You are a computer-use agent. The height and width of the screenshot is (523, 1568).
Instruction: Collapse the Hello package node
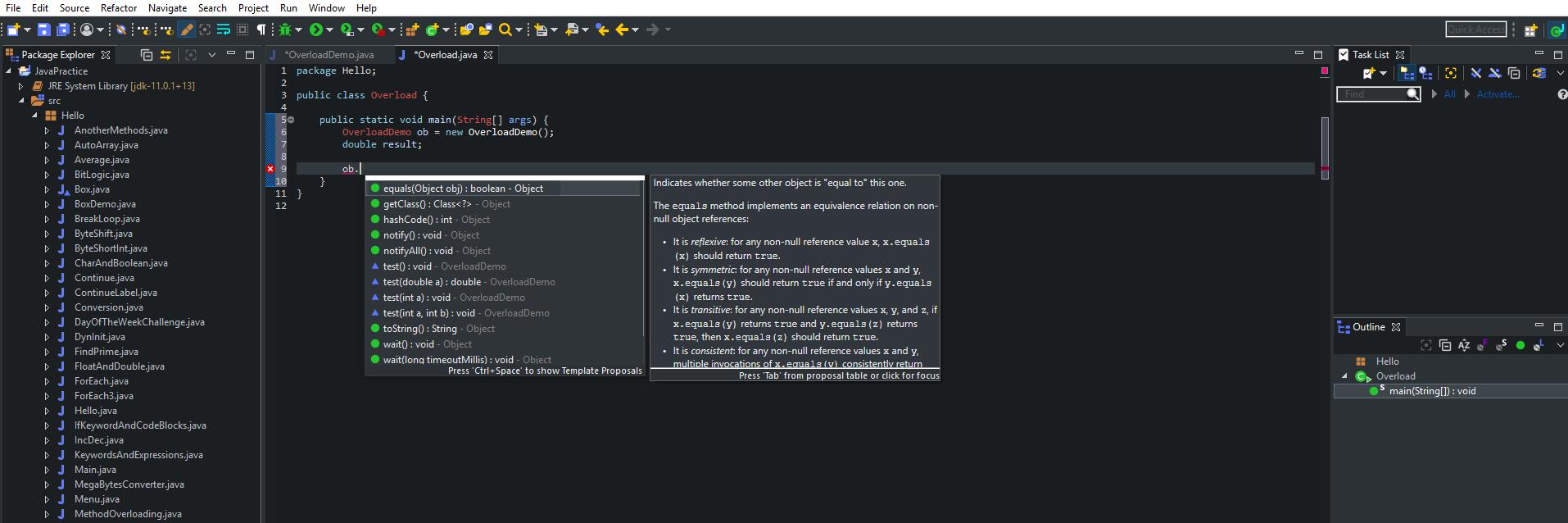35,116
